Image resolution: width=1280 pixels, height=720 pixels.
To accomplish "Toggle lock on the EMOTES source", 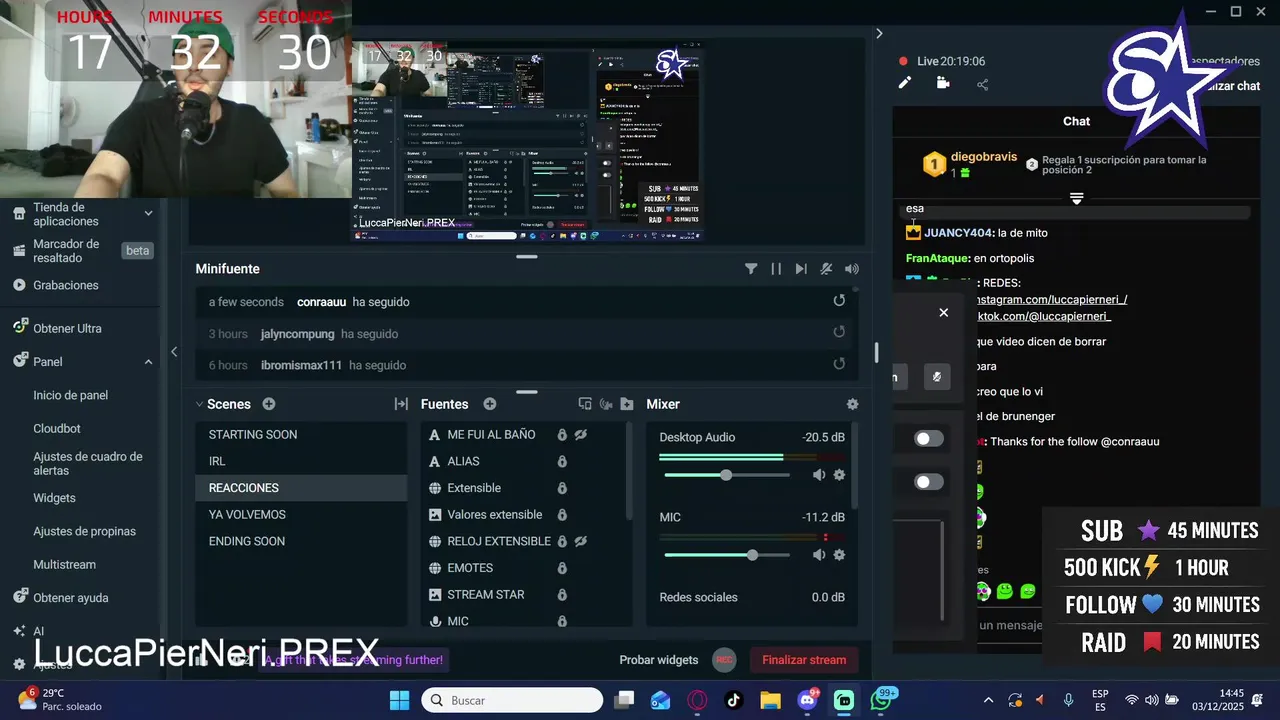I will [562, 568].
